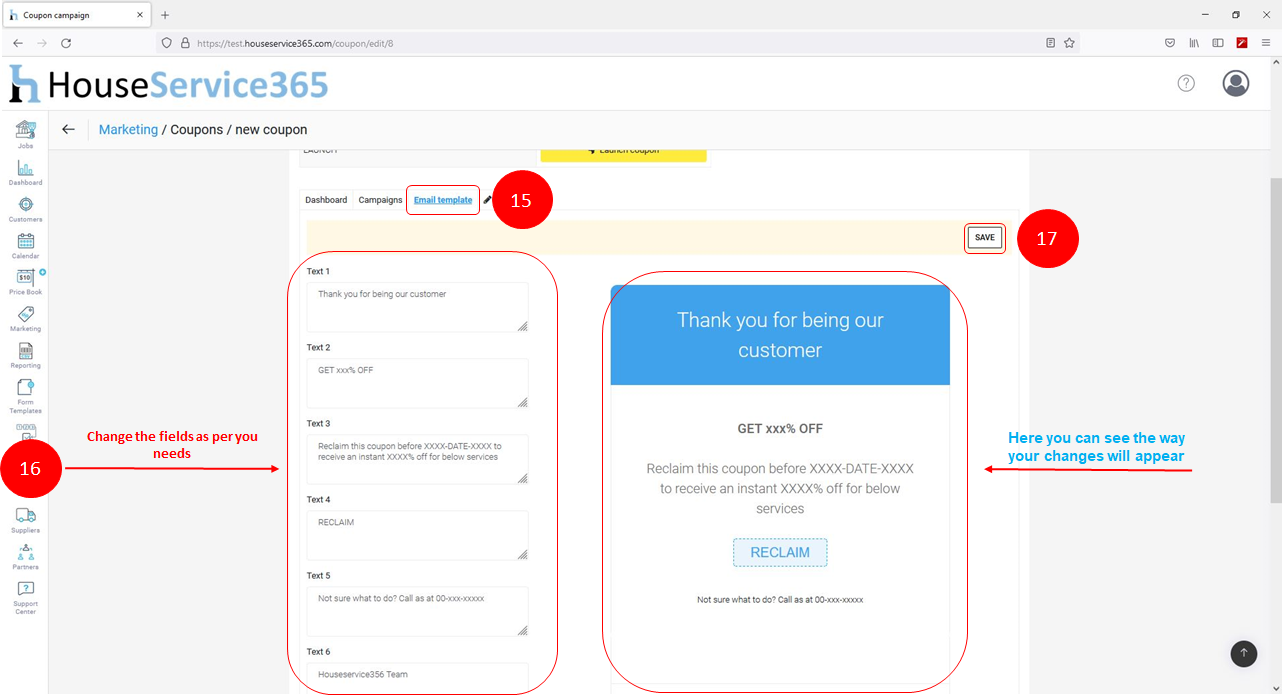Toggle reader view in the address bar
Screen dimensions: 1282x695
click(1050, 43)
